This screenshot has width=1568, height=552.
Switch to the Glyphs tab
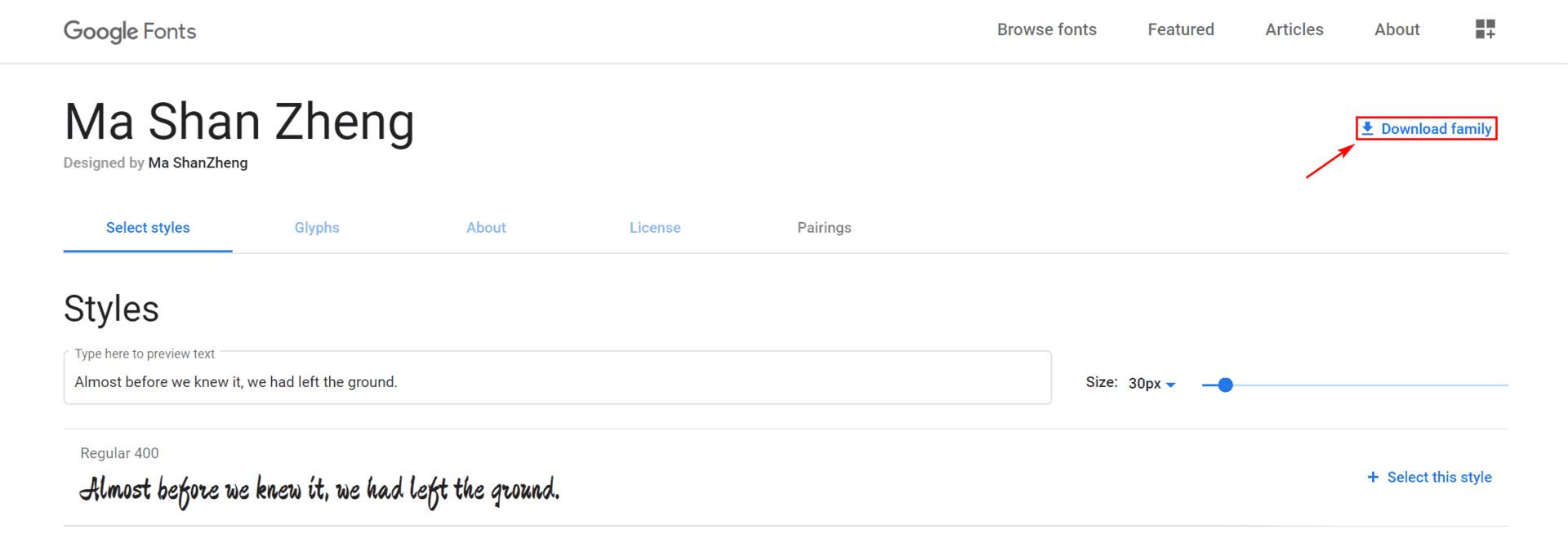point(317,228)
